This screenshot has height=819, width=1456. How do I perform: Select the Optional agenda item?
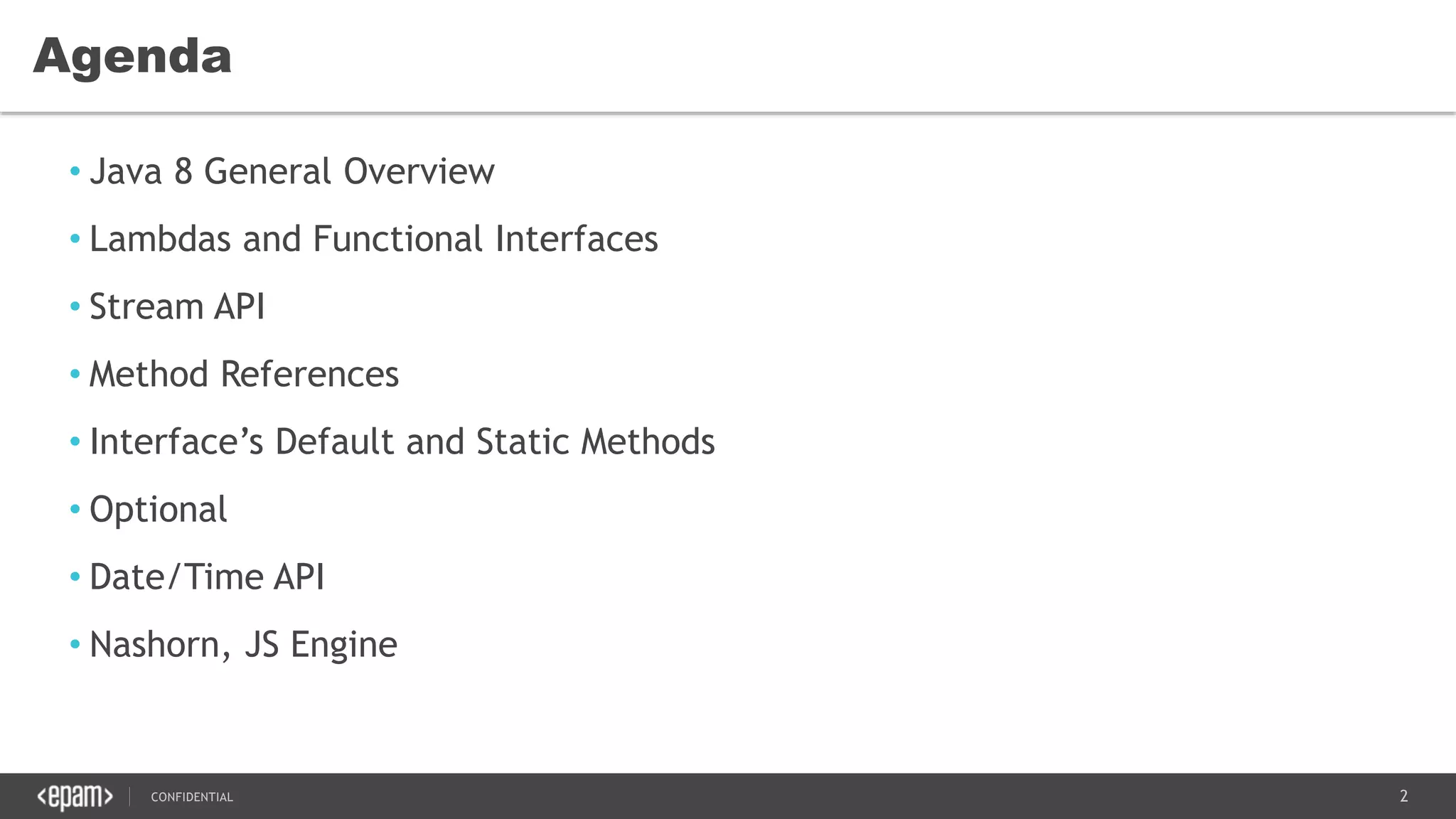[x=158, y=509]
